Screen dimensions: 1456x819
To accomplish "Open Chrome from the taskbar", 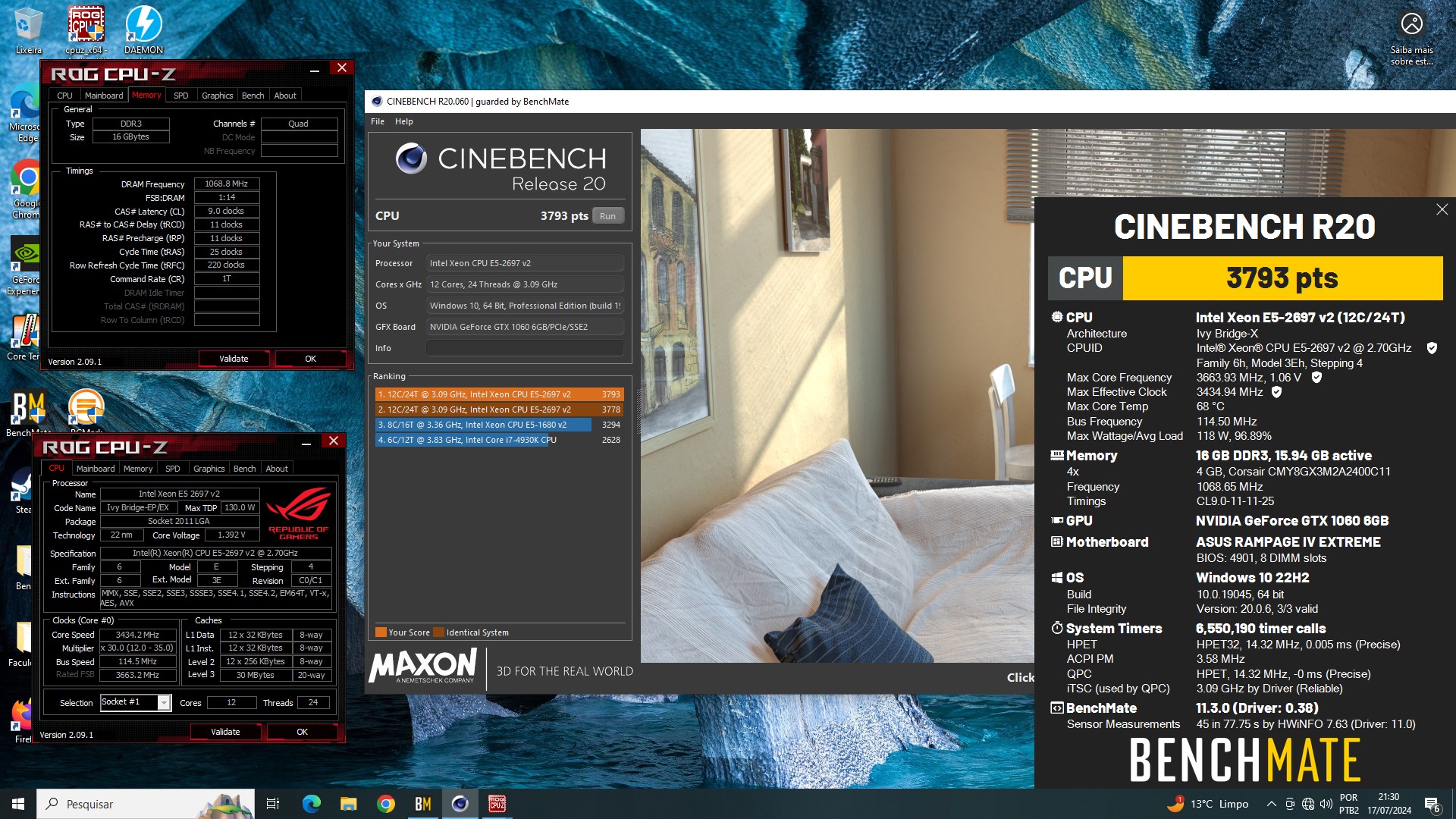I will (385, 804).
